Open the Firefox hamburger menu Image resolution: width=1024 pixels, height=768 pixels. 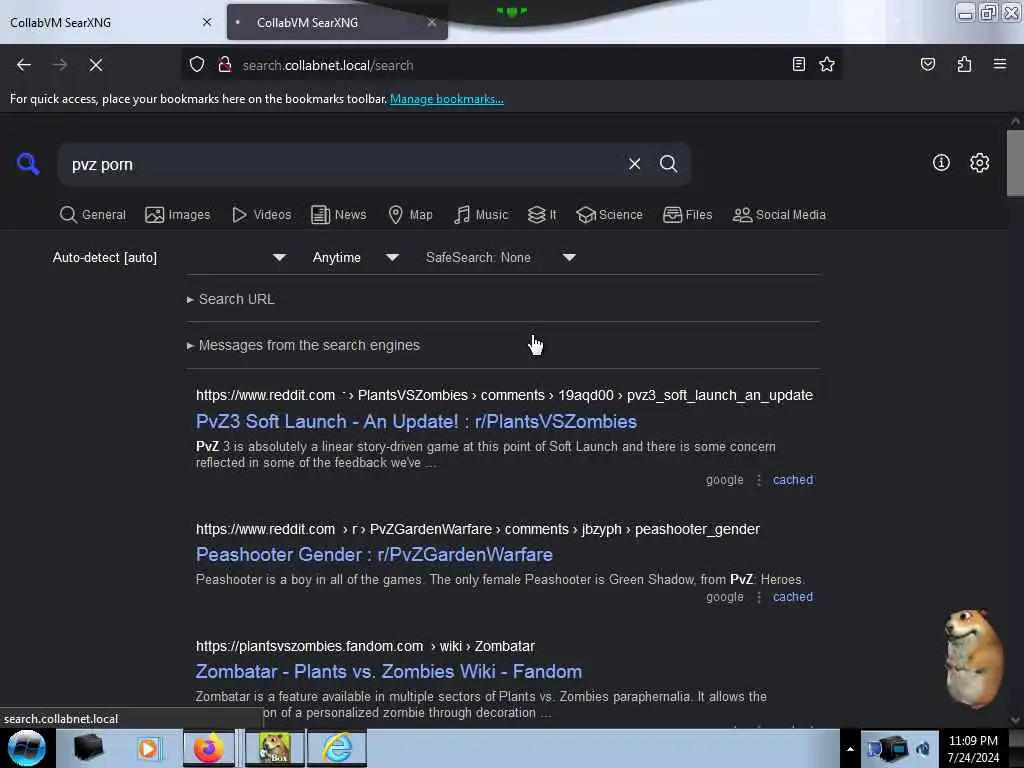click(x=999, y=64)
